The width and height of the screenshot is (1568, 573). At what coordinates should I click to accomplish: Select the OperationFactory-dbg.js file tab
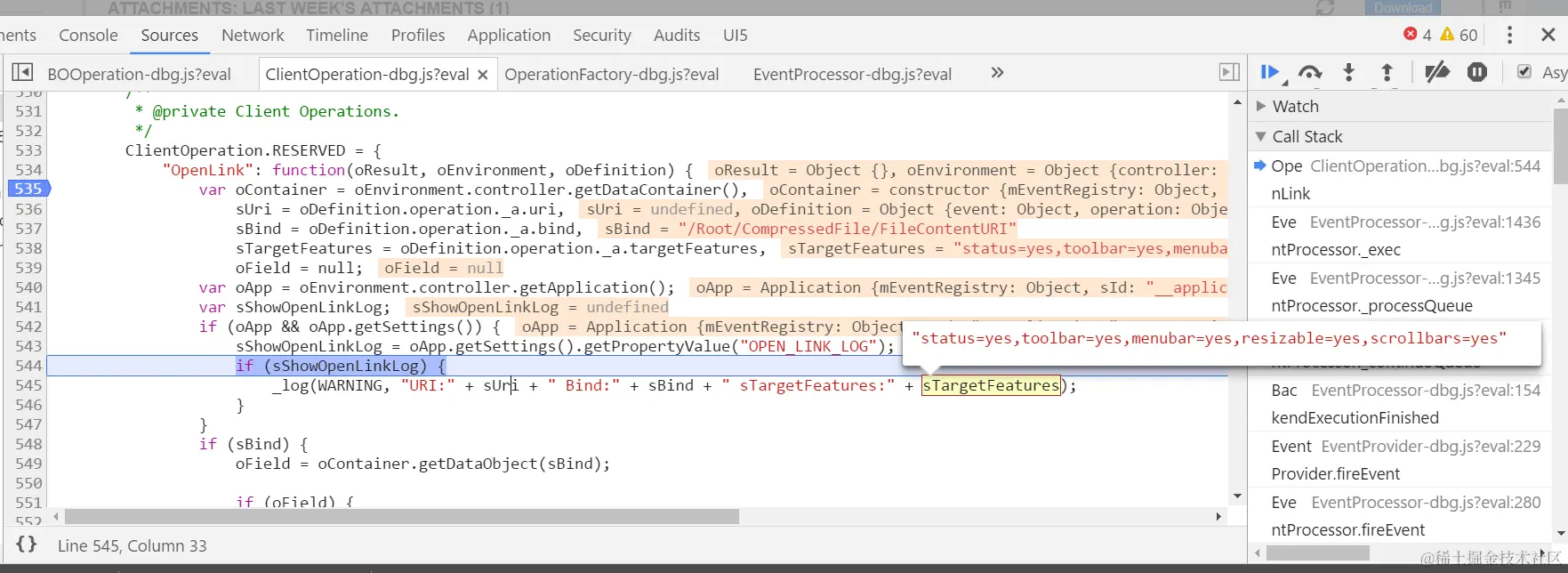click(x=612, y=74)
